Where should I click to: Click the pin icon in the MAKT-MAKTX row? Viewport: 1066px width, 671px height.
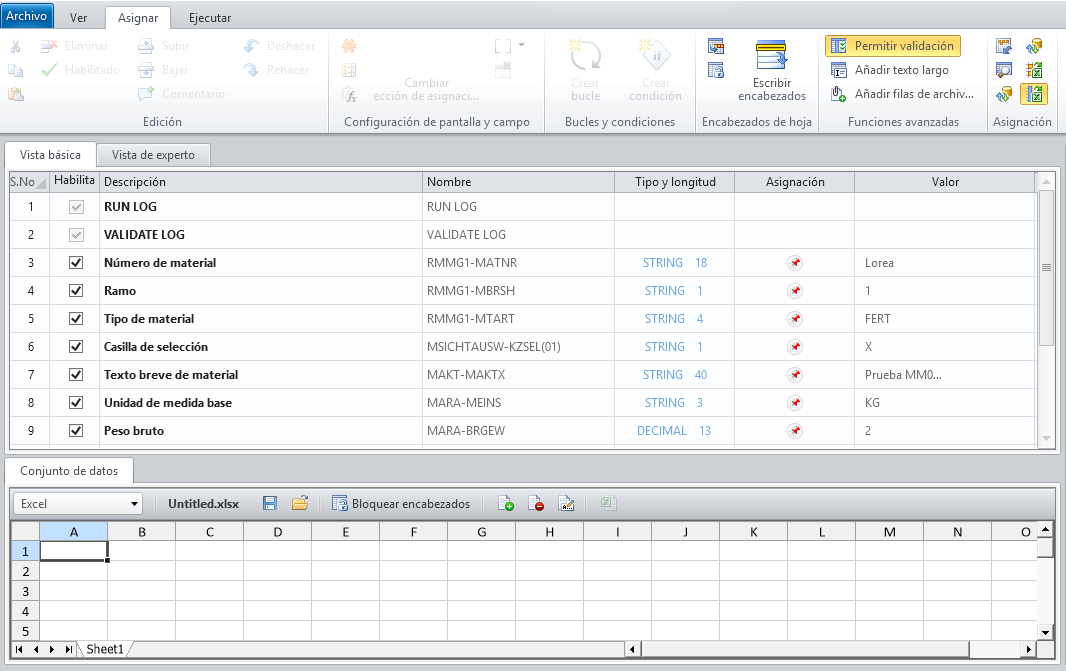coord(795,375)
